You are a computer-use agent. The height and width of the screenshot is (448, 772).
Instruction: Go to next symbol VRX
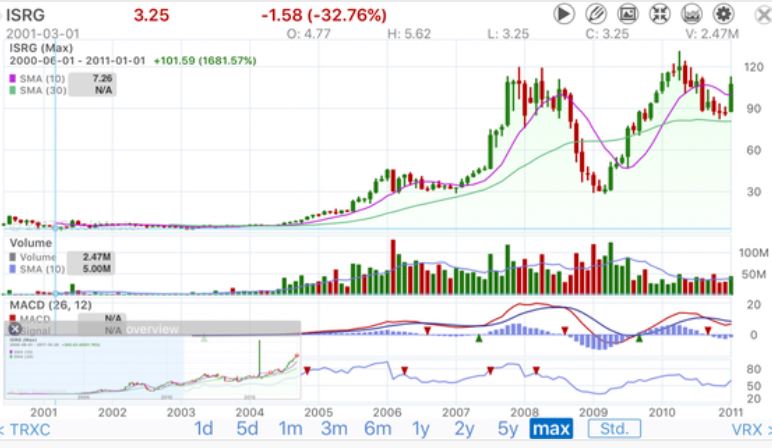tap(750, 430)
